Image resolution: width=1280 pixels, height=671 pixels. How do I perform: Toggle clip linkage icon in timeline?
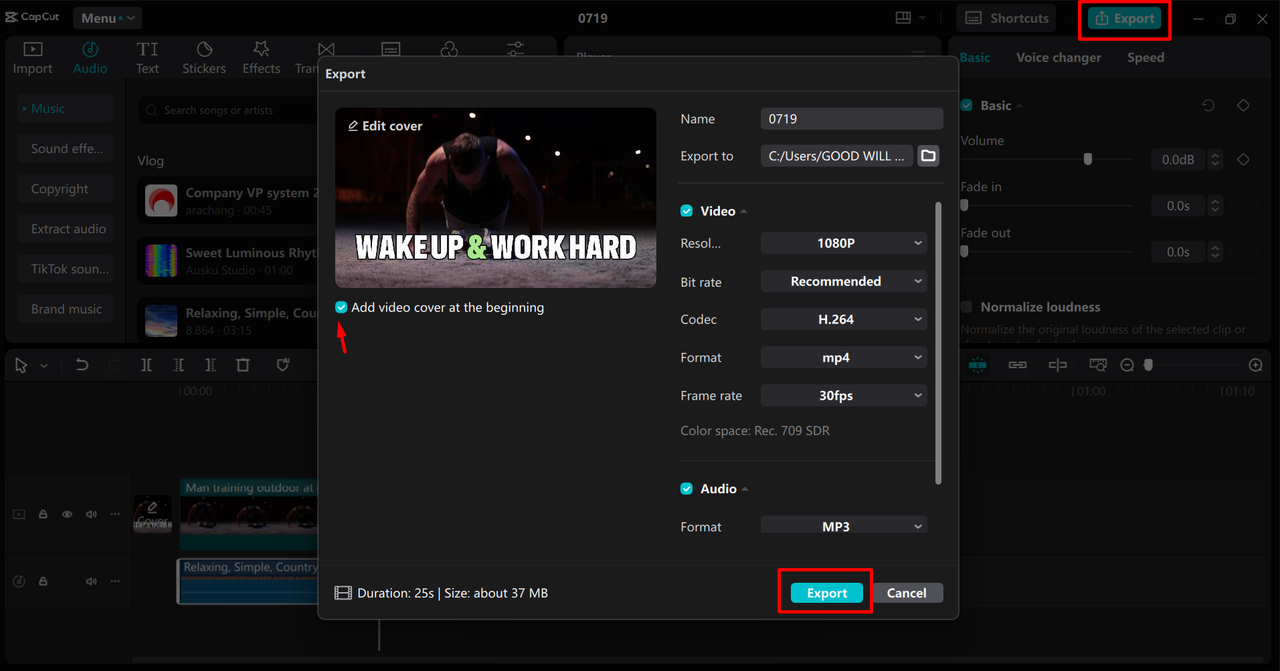pos(1017,365)
